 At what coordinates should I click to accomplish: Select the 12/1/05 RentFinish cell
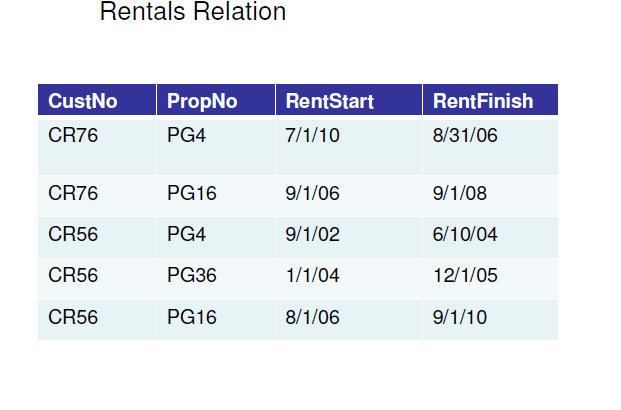[465, 276]
